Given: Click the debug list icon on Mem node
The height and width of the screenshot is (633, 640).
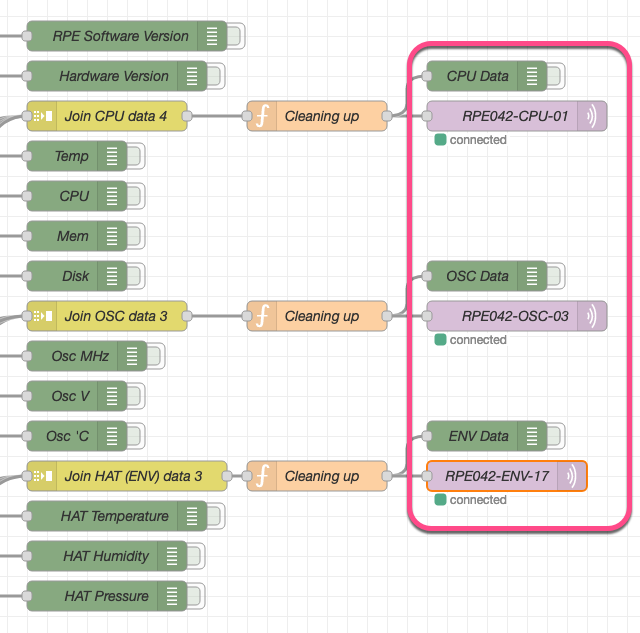Looking at the screenshot, I should (112, 236).
